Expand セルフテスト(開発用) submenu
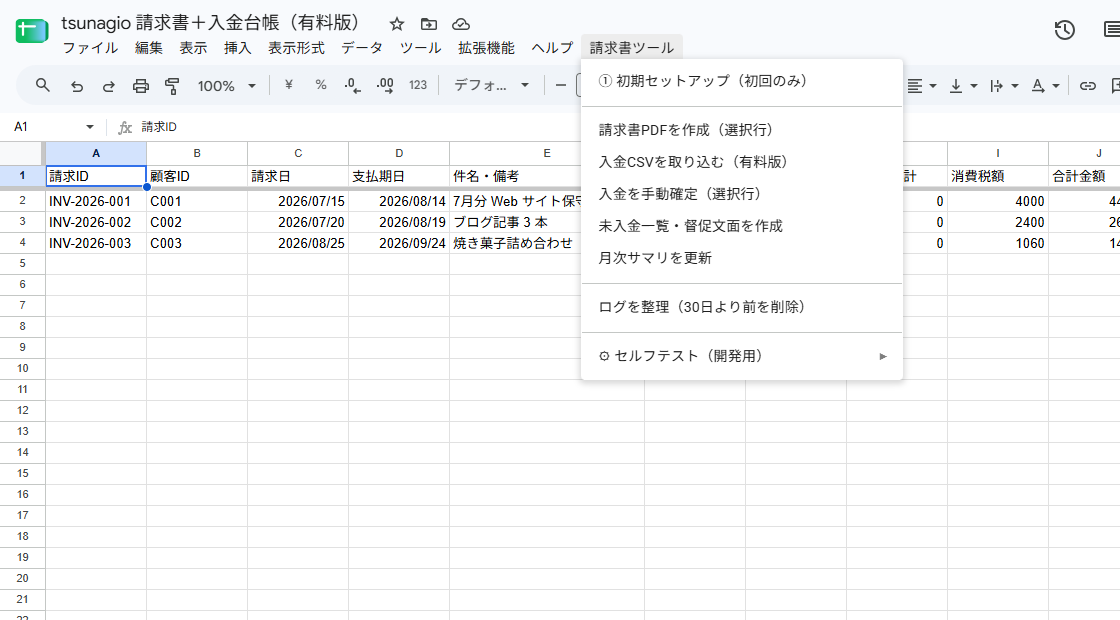The width and height of the screenshot is (1120, 620). coord(741,356)
